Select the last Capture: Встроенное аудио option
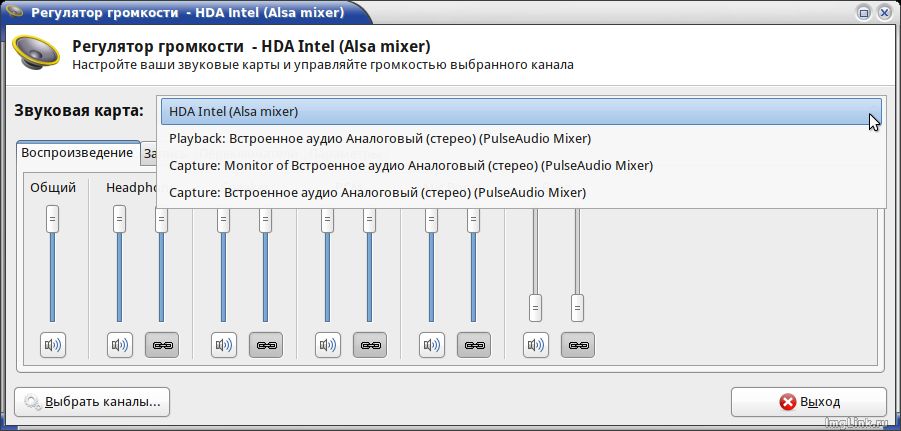 521,193
